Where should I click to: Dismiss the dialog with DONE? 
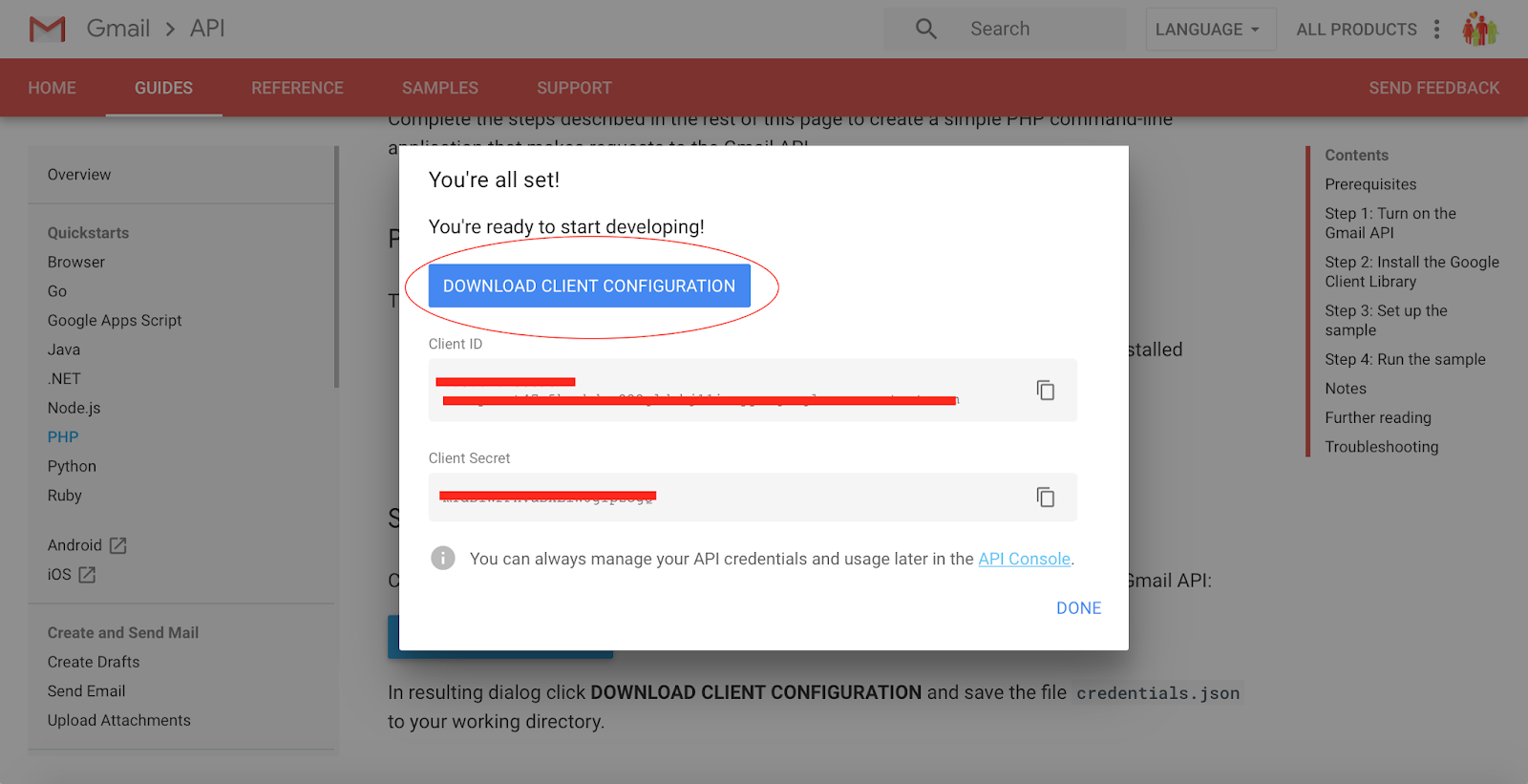(1078, 607)
